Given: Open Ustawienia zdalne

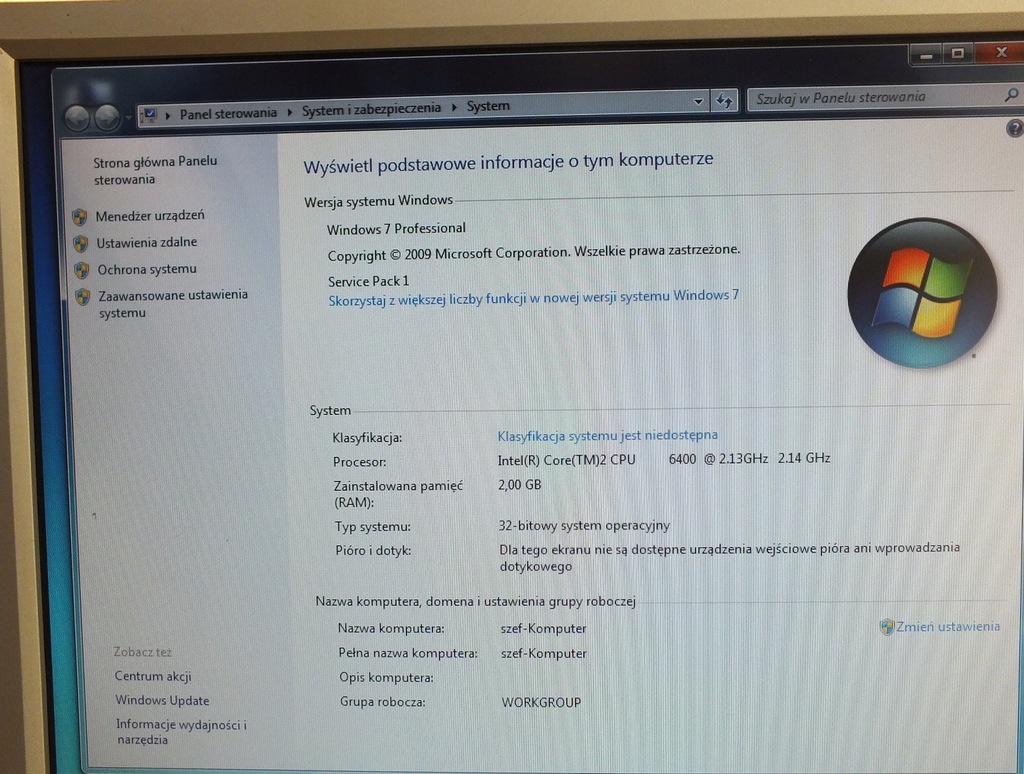Looking at the screenshot, I should coord(146,242).
